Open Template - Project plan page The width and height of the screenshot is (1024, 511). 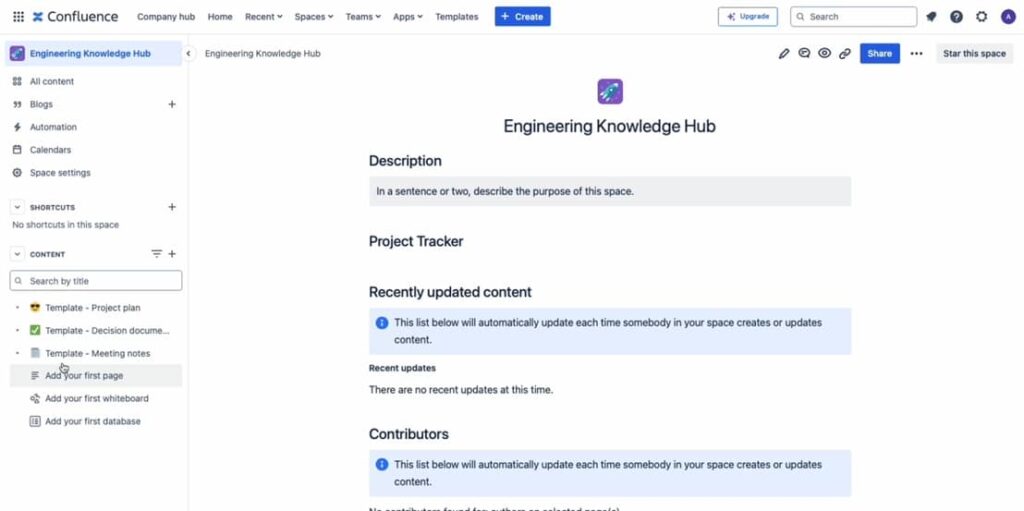click(x=93, y=308)
